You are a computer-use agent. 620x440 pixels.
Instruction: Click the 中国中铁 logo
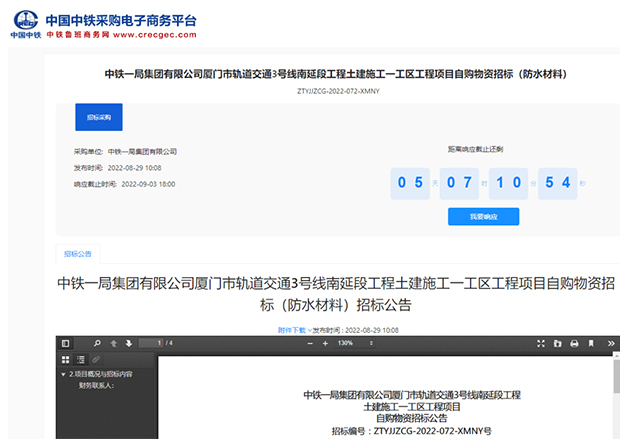[26, 24]
